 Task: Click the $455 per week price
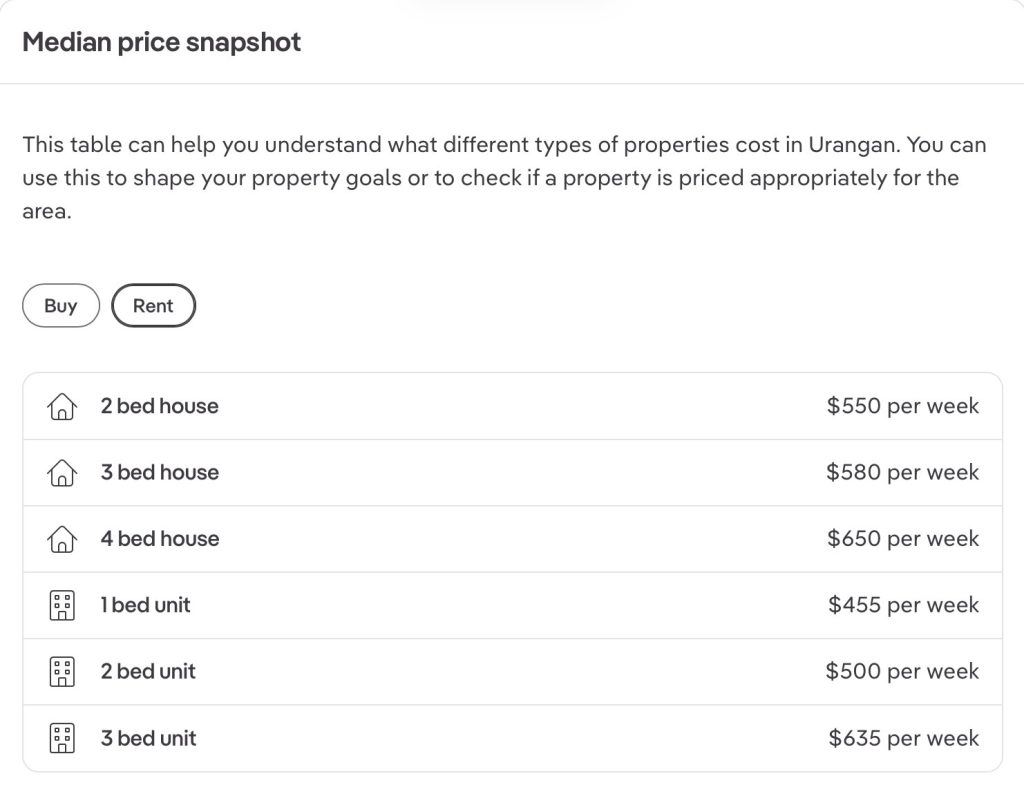[x=903, y=605]
